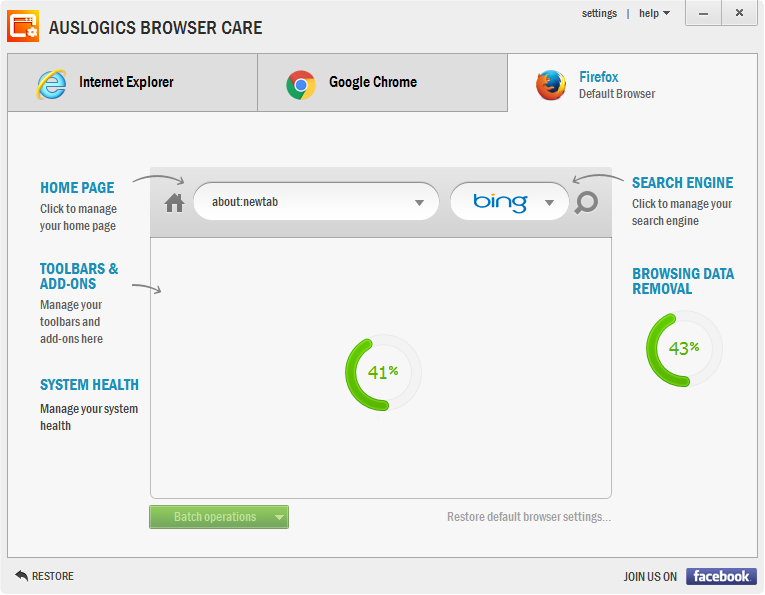Screen dimensions: 765x595
Task: Click the about:newtab address field
Action: [x=316, y=201]
